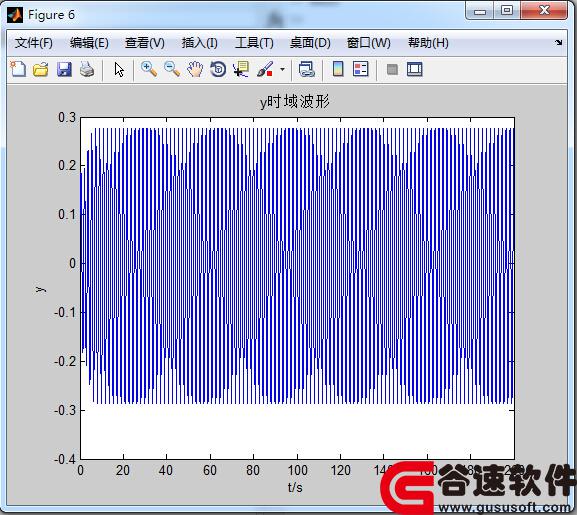Open the 查看(V) menu
This screenshot has width=577, height=515.
click(145, 43)
